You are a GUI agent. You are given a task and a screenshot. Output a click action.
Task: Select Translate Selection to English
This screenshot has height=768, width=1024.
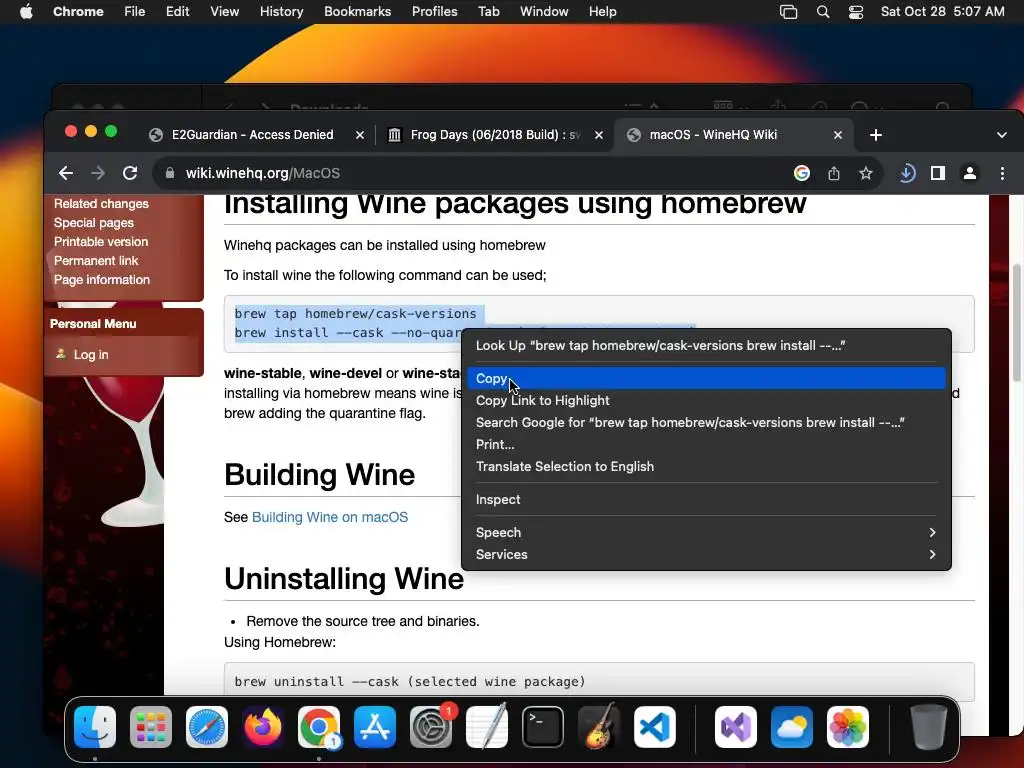point(707,466)
